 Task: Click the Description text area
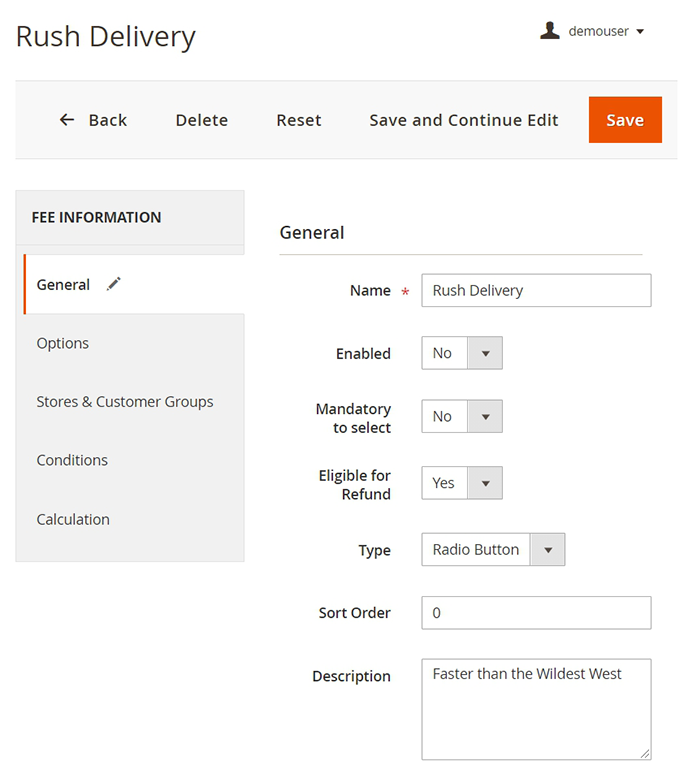coord(536,708)
